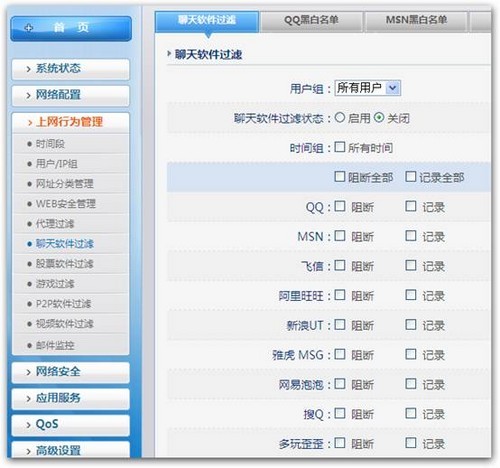Expand the QoS menu section

[x=71, y=425]
